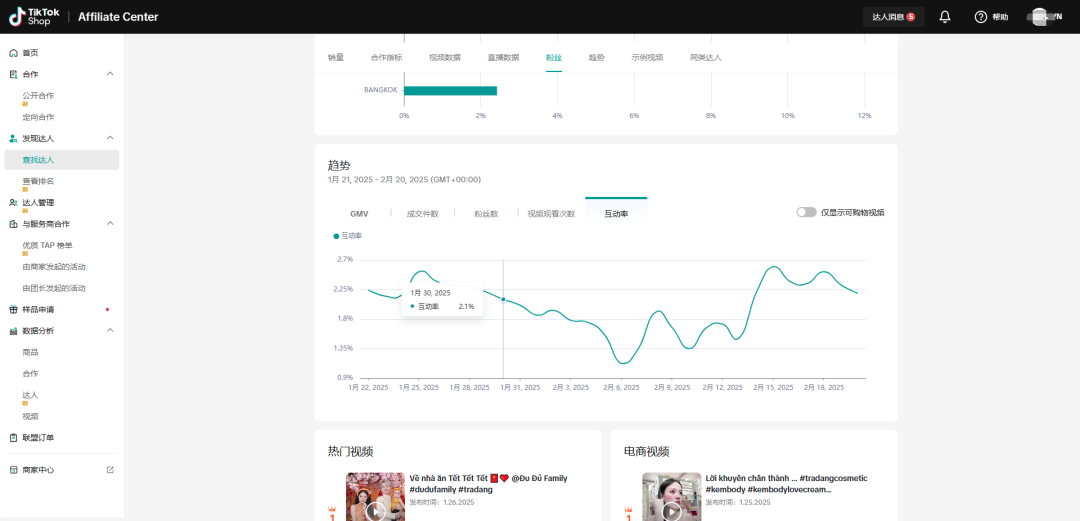Image resolution: width=1080 pixels, height=521 pixels.
Task: Click the BANGKOK bar in fans chart
Action: click(450, 90)
